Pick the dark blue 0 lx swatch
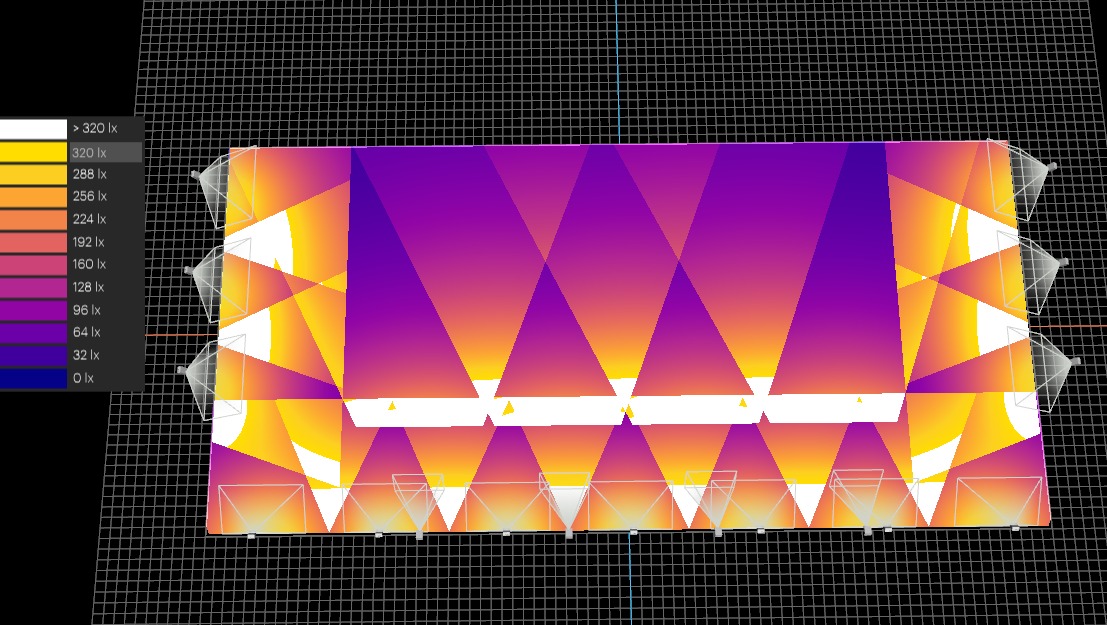 (x=32, y=378)
